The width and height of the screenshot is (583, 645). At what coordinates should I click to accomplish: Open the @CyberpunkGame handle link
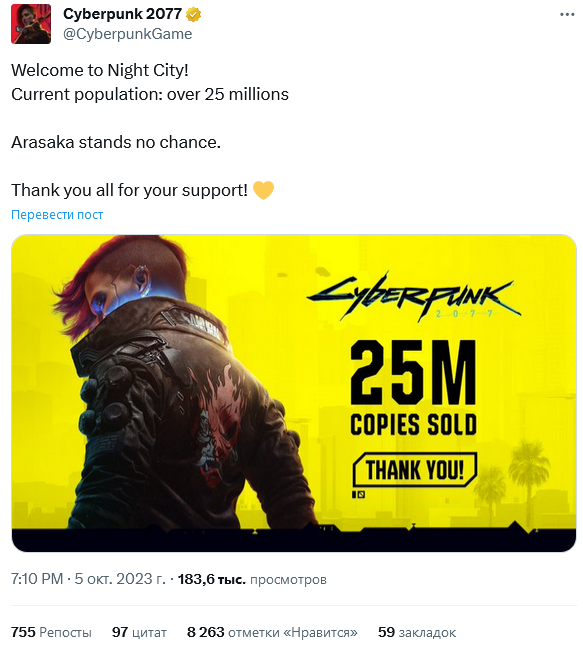click(128, 34)
